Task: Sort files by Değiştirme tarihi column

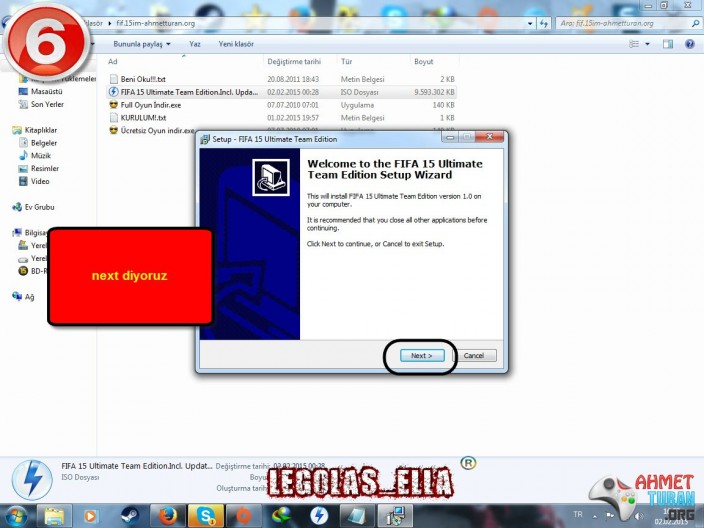Action: (294, 62)
